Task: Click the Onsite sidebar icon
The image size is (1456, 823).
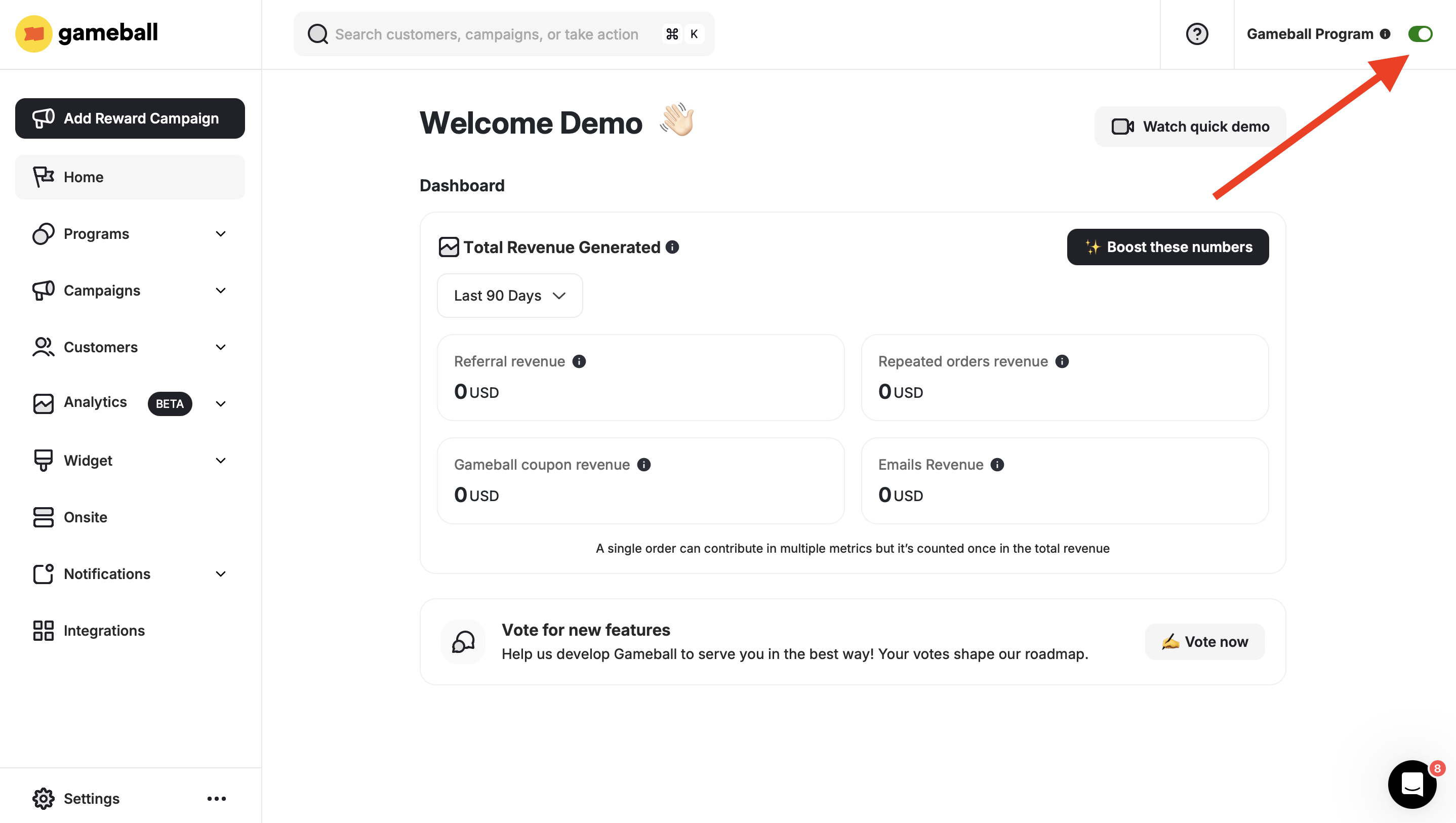Action: click(43, 517)
